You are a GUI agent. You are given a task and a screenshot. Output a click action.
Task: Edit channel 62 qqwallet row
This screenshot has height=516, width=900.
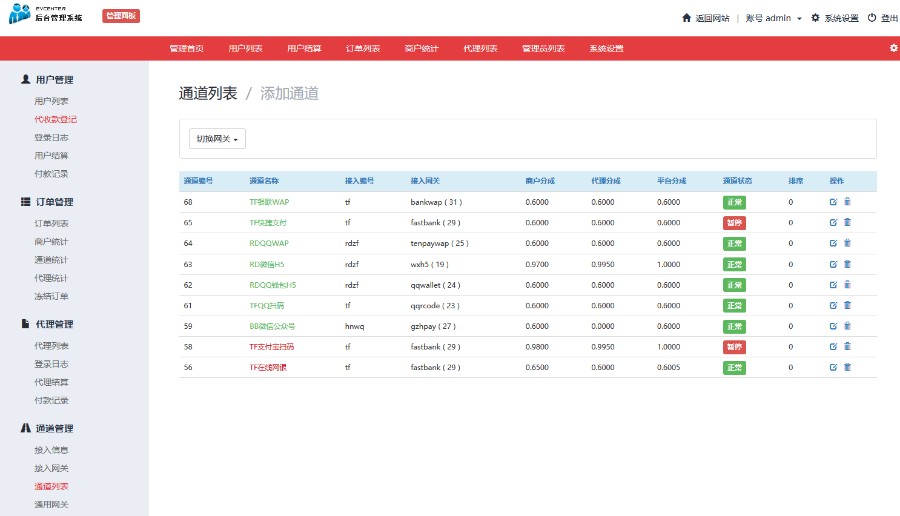[833, 285]
